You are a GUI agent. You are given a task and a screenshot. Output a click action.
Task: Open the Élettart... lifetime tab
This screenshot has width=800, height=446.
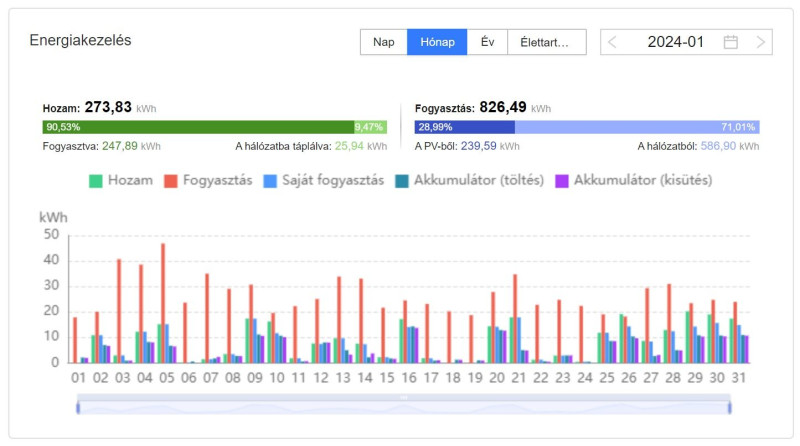545,42
